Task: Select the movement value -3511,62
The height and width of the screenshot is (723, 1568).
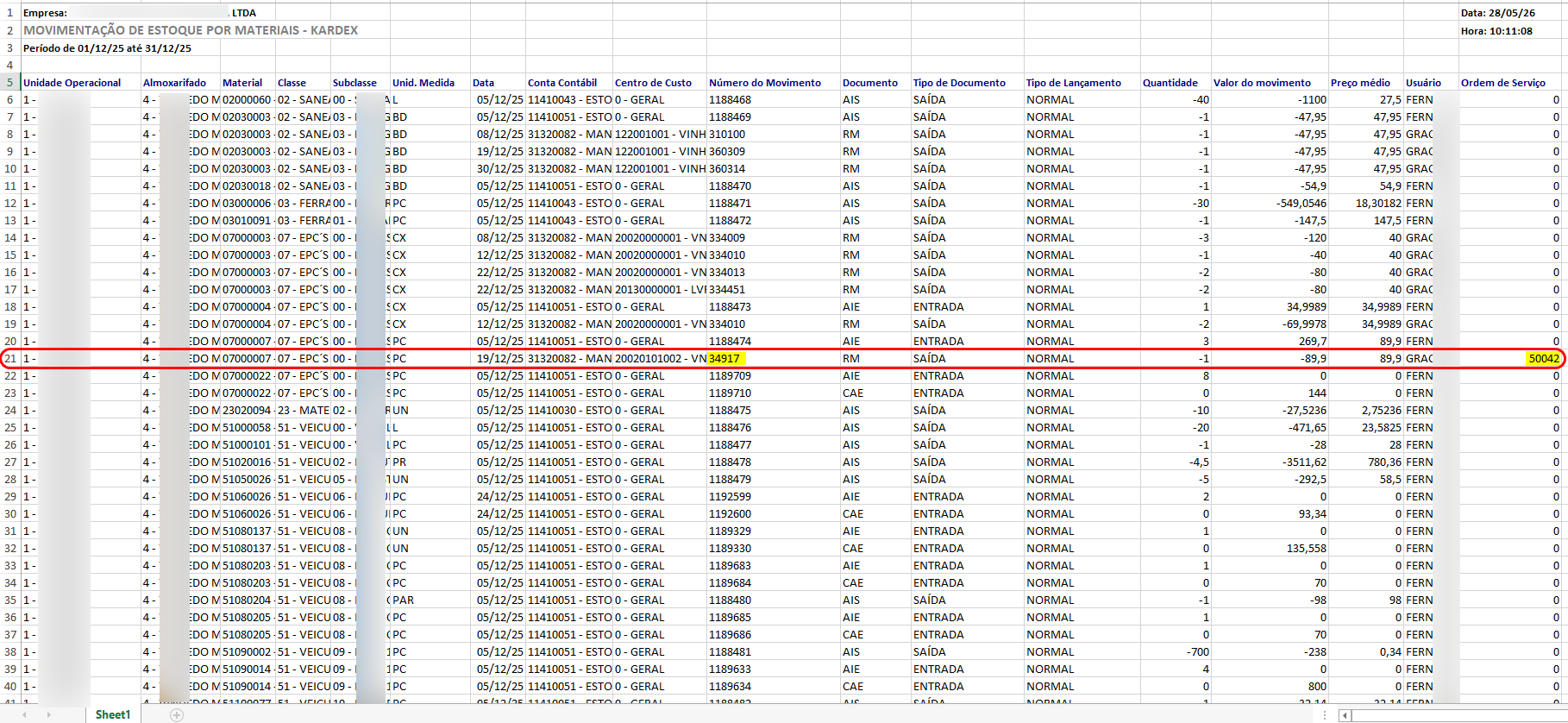Action: point(1305,462)
